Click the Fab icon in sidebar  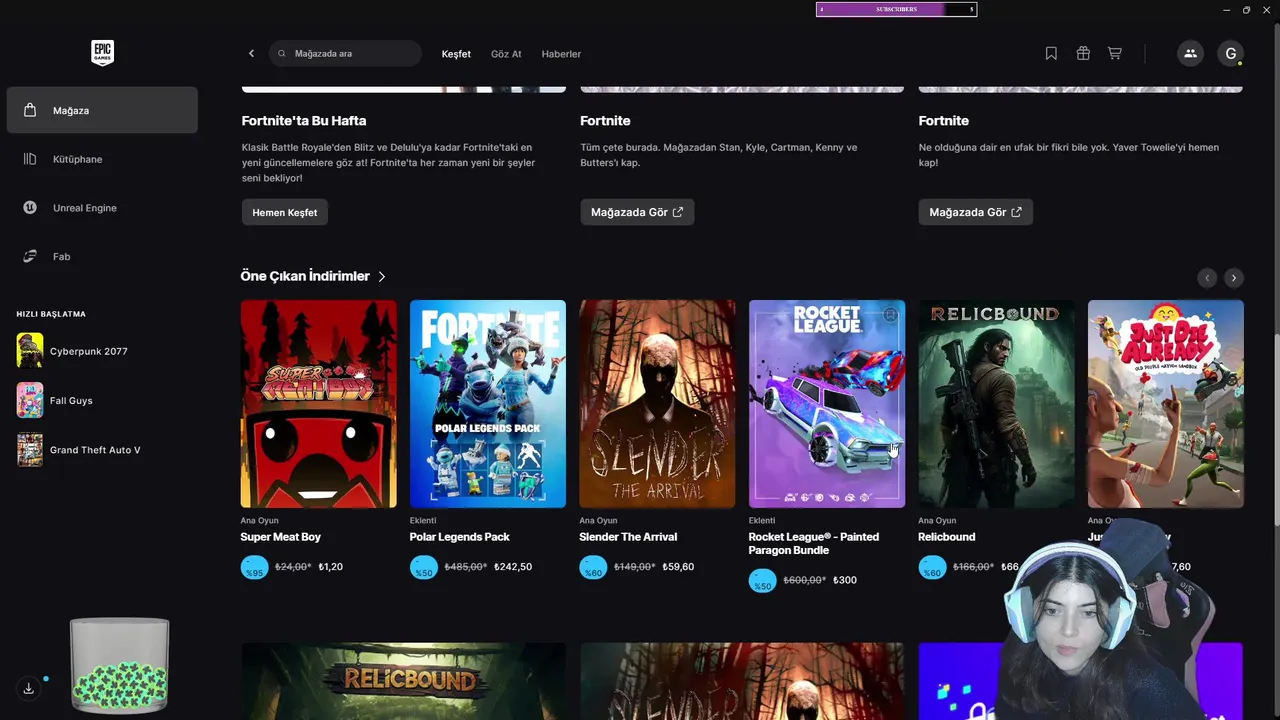[x=30, y=256]
